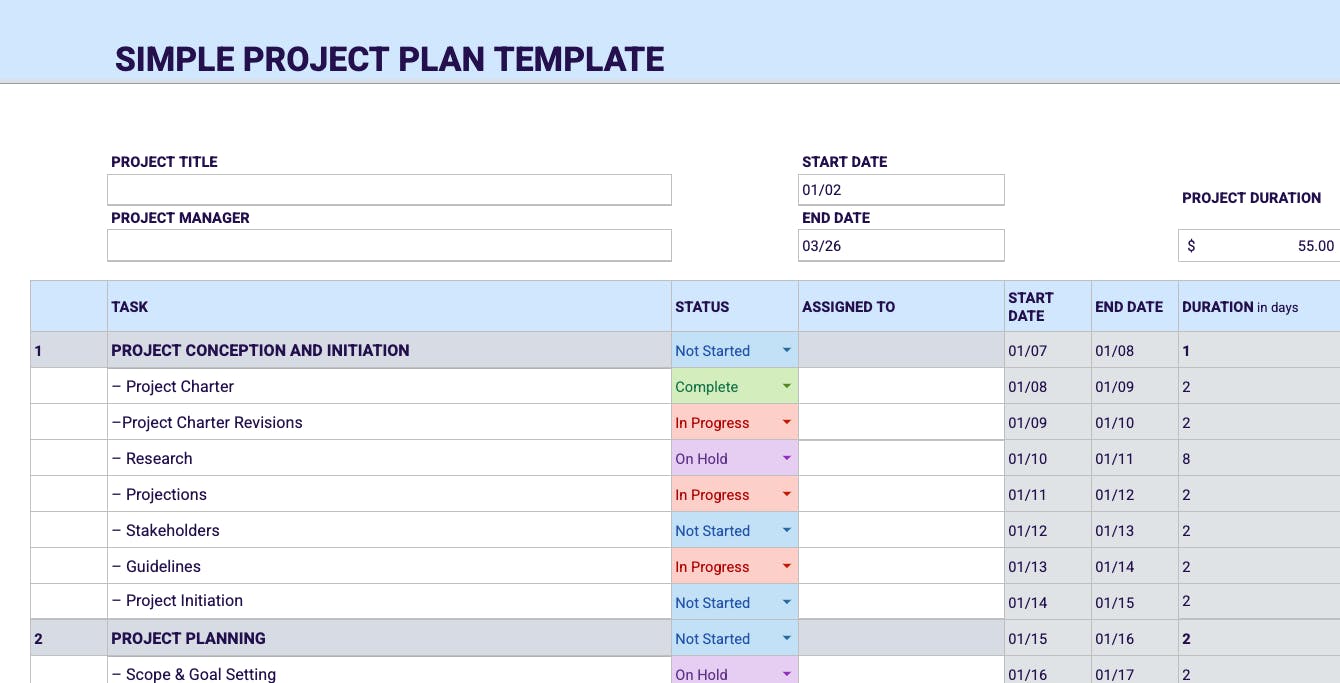The image size is (1340, 683).
Task: Open the On Hold dropdown for Research
Action: (x=786, y=458)
